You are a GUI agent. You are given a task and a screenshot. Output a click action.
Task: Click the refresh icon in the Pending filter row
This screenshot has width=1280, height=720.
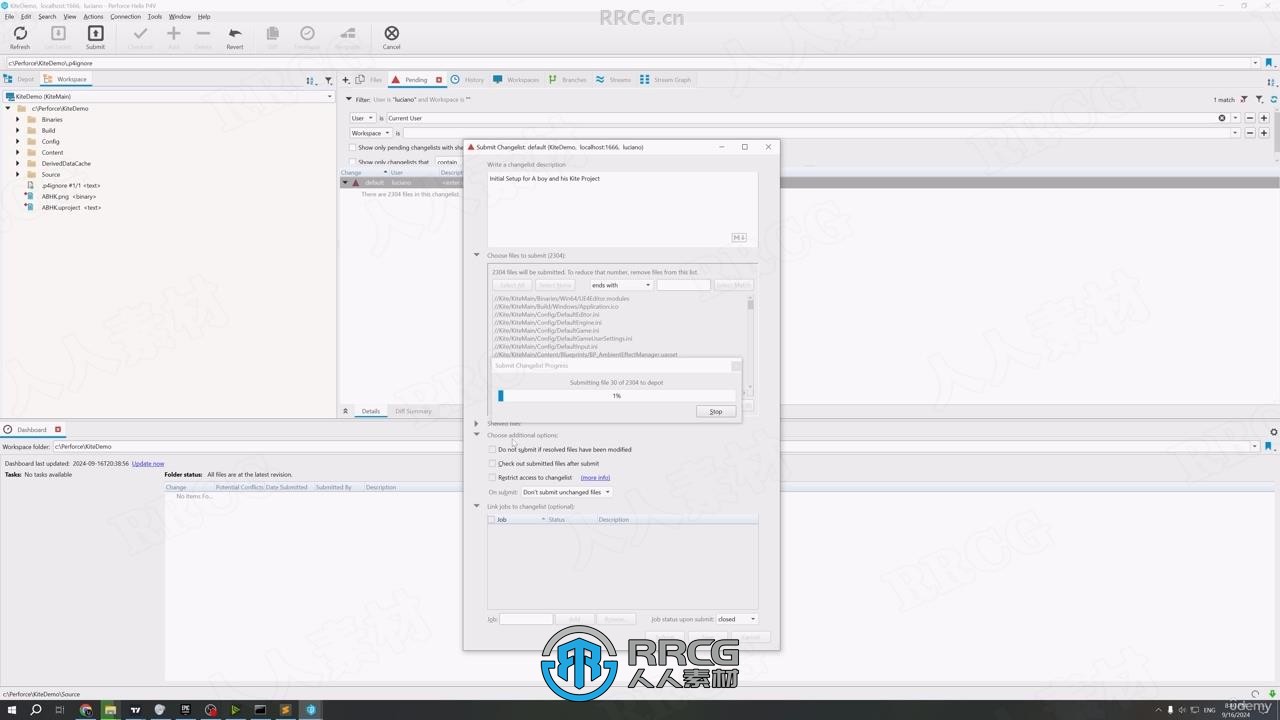click(x=1274, y=100)
